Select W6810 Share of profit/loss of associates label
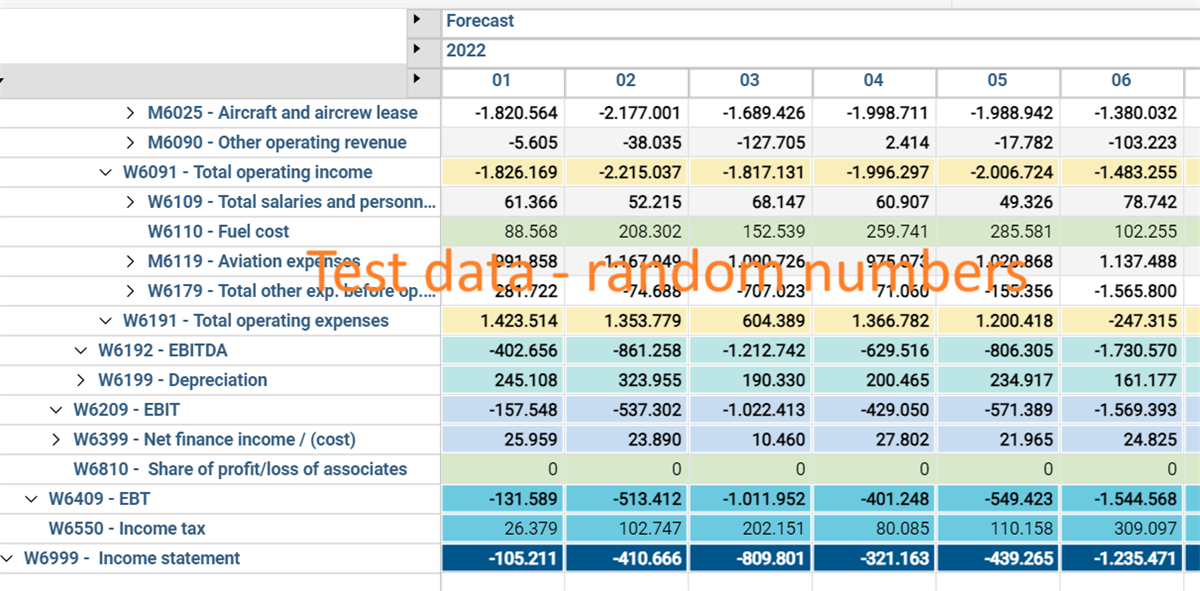The image size is (1200, 591). [240, 469]
